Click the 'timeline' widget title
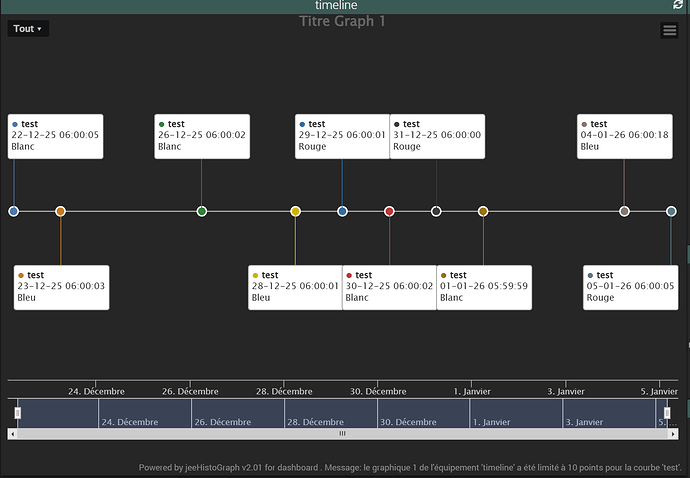The image size is (690, 478). pyautogui.click(x=336, y=6)
